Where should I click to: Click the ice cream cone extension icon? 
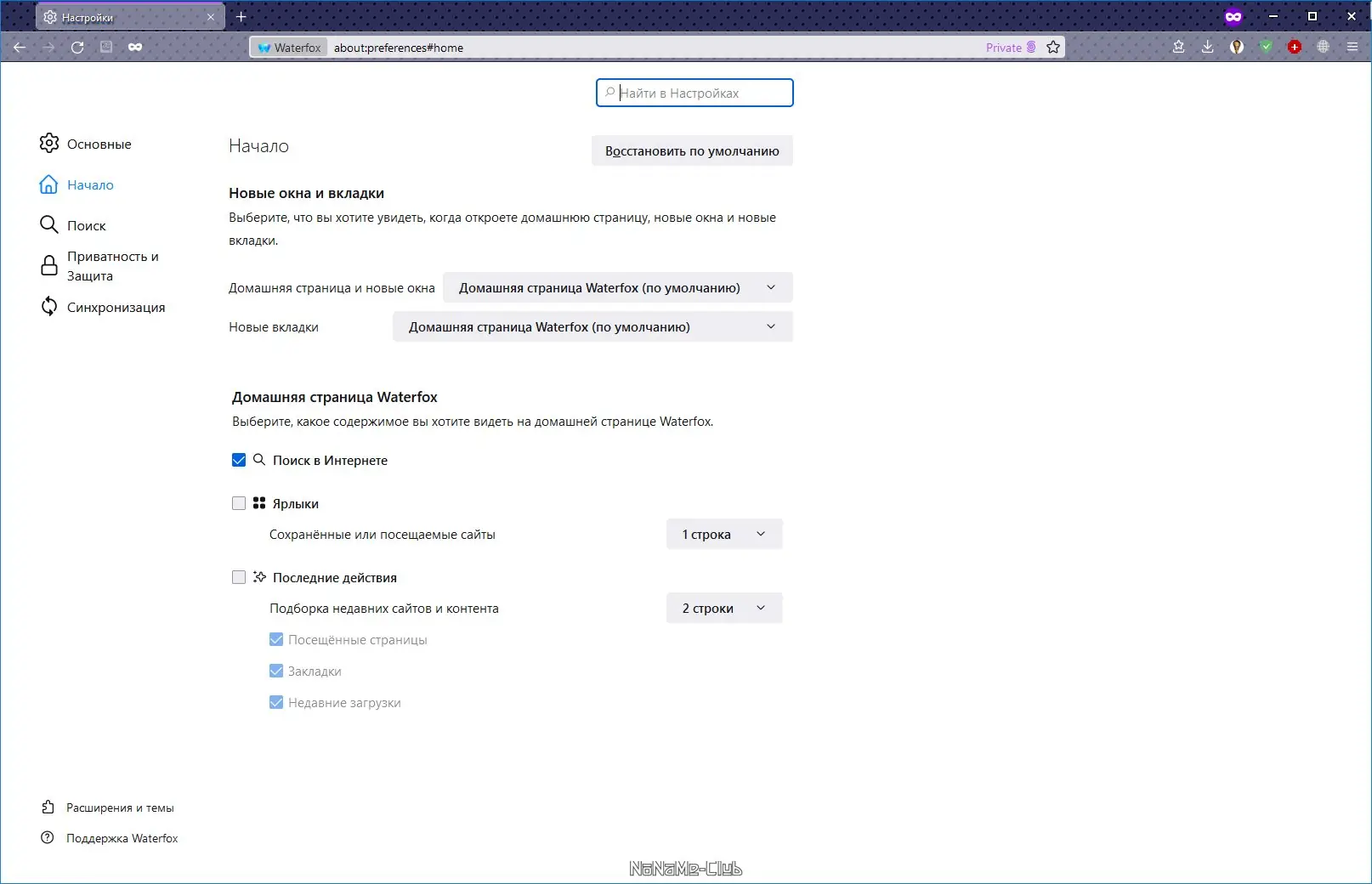pos(1237,48)
